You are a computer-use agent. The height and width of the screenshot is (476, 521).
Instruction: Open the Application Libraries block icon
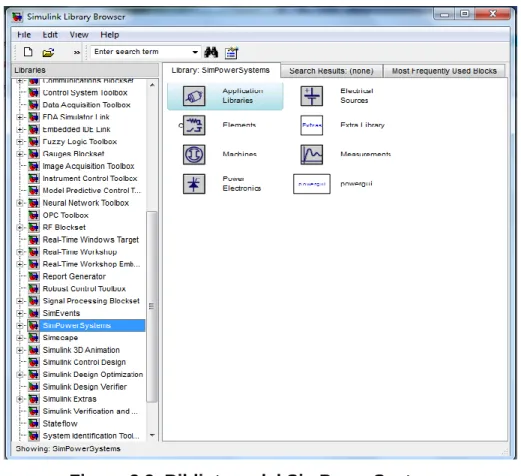click(x=194, y=96)
